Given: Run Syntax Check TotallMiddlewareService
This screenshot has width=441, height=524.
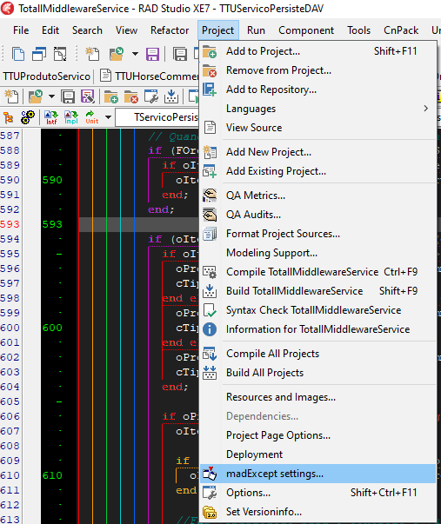Looking at the screenshot, I should (x=318, y=310).
